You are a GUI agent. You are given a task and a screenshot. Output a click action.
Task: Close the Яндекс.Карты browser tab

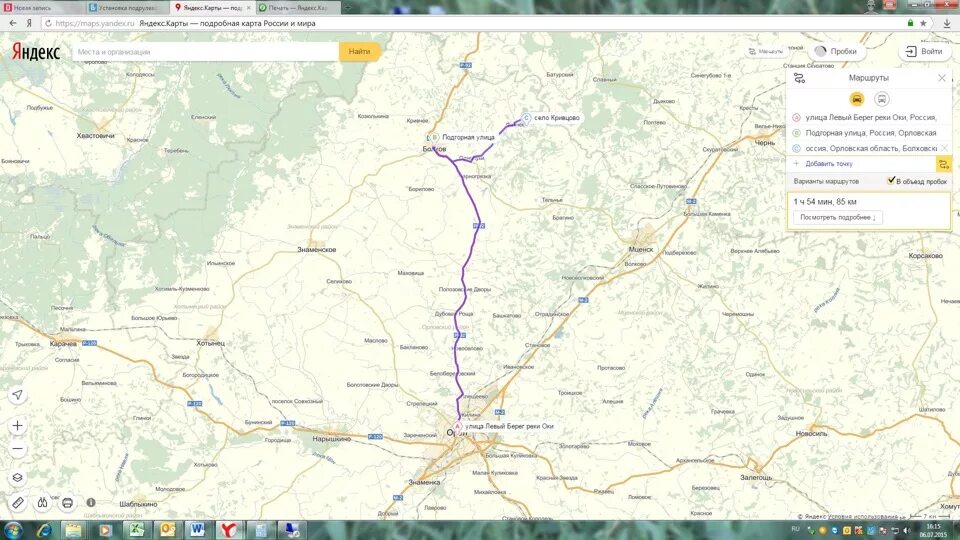click(249, 8)
